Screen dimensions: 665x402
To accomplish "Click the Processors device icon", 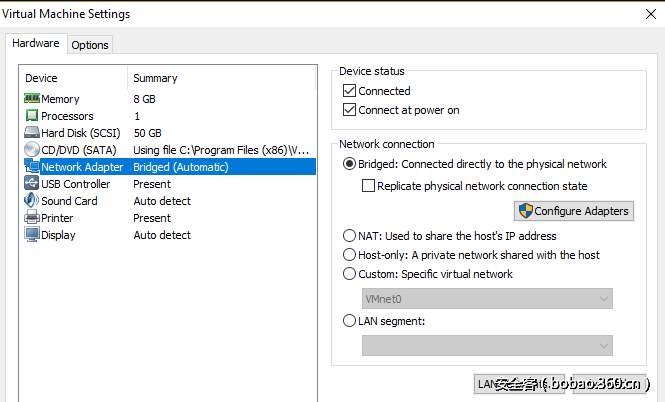I will click(32, 116).
